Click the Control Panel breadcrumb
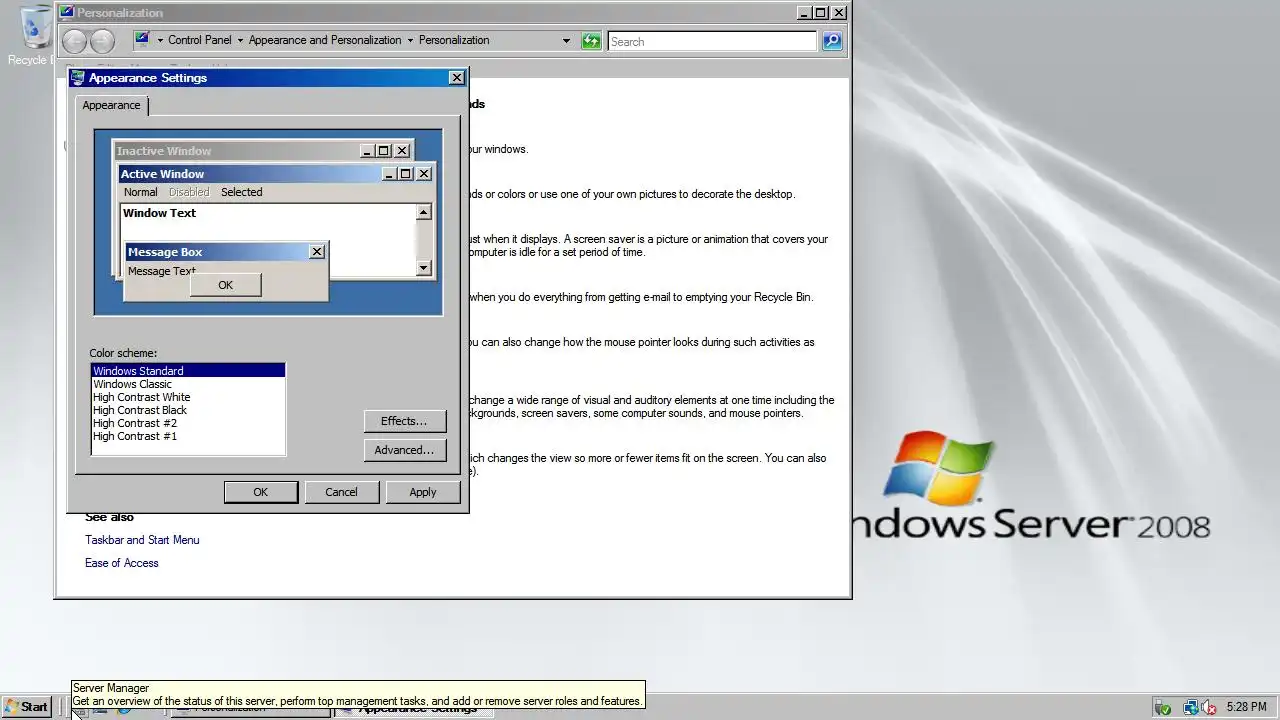Screen dimensions: 1280x720 199,40
